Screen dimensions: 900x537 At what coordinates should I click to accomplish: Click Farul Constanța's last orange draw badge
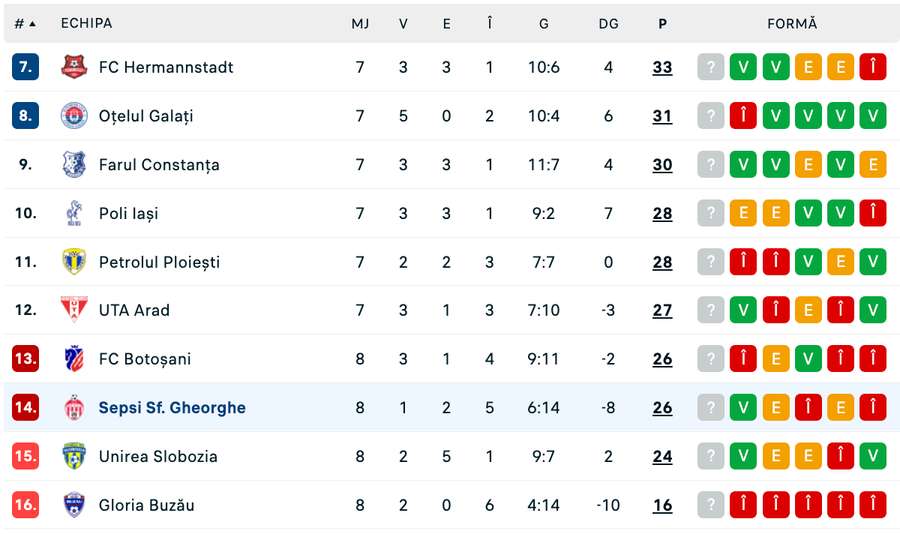pyautogui.click(x=873, y=164)
